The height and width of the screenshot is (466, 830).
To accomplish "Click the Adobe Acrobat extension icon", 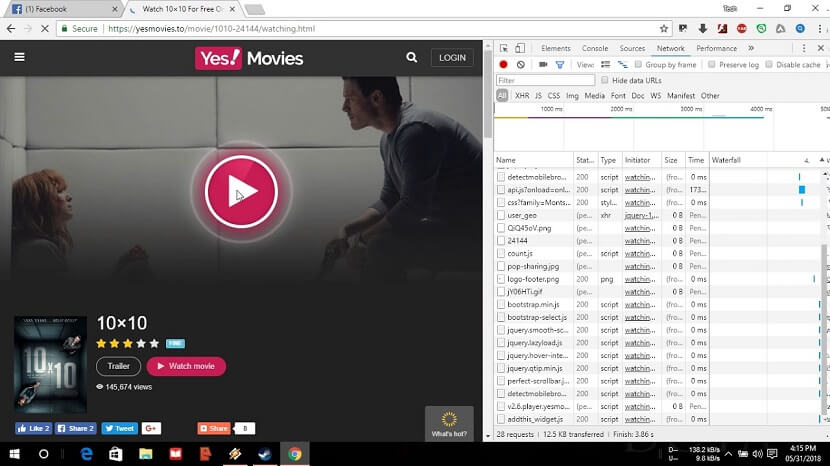I will 722,29.
